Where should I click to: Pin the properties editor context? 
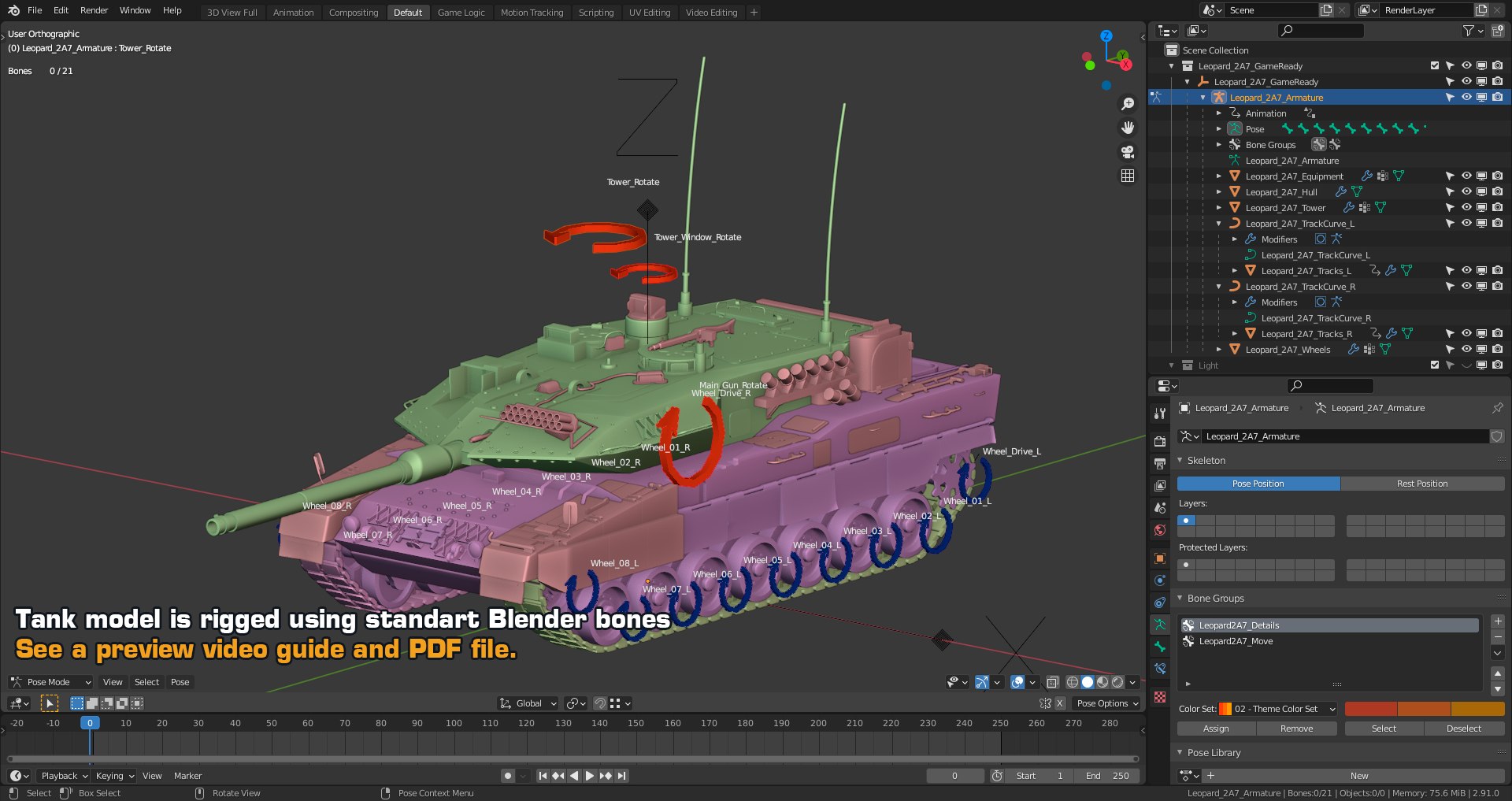pos(1497,408)
